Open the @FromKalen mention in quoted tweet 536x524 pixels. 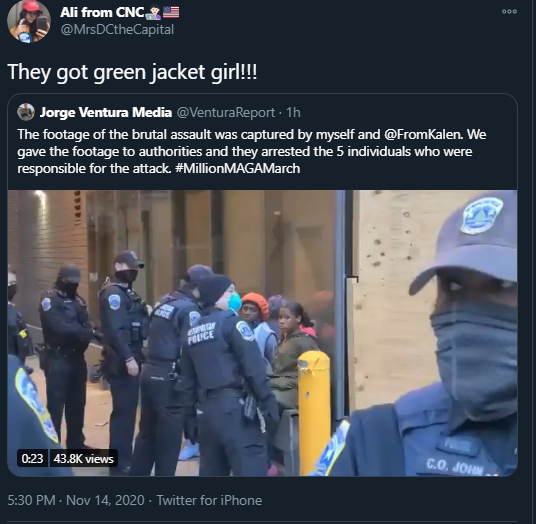click(x=423, y=134)
